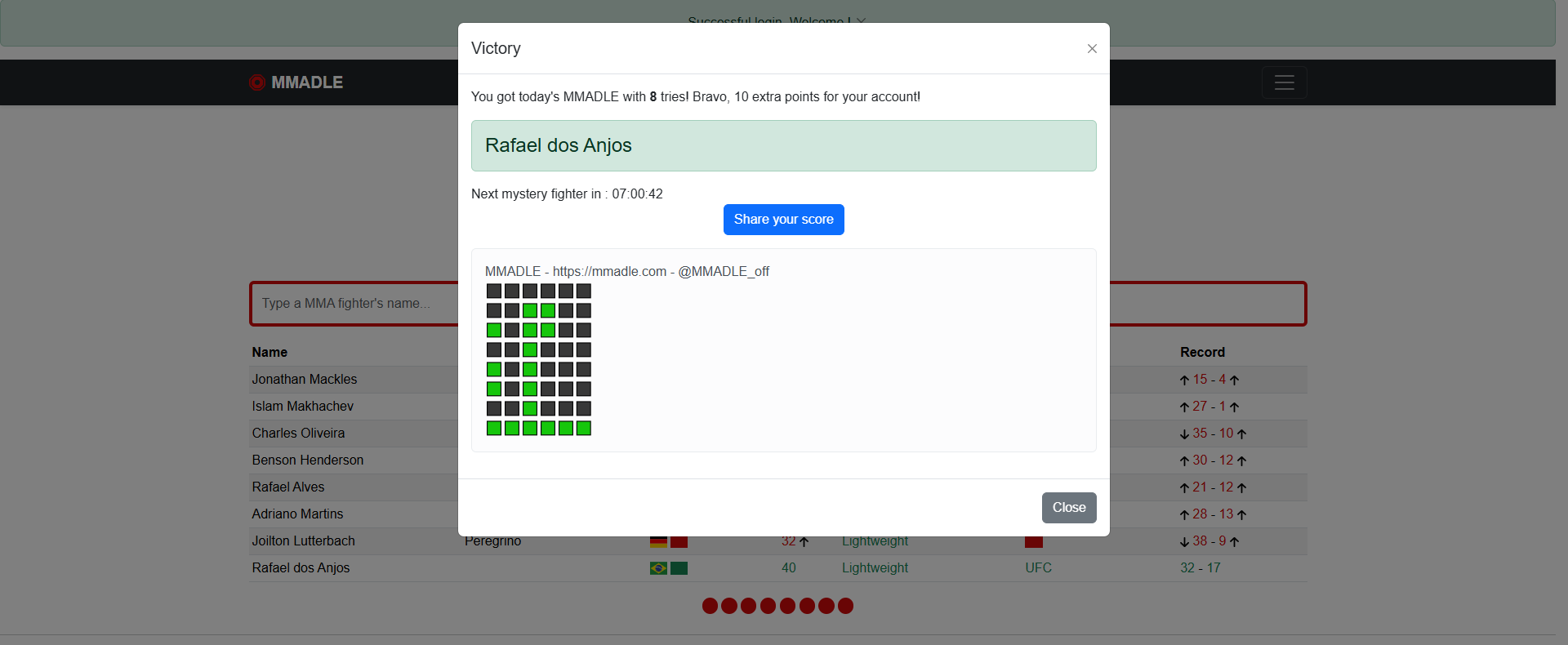Click first green square in the bottom score row
Image resolution: width=1568 pixels, height=645 pixels.
[x=494, y=429]
